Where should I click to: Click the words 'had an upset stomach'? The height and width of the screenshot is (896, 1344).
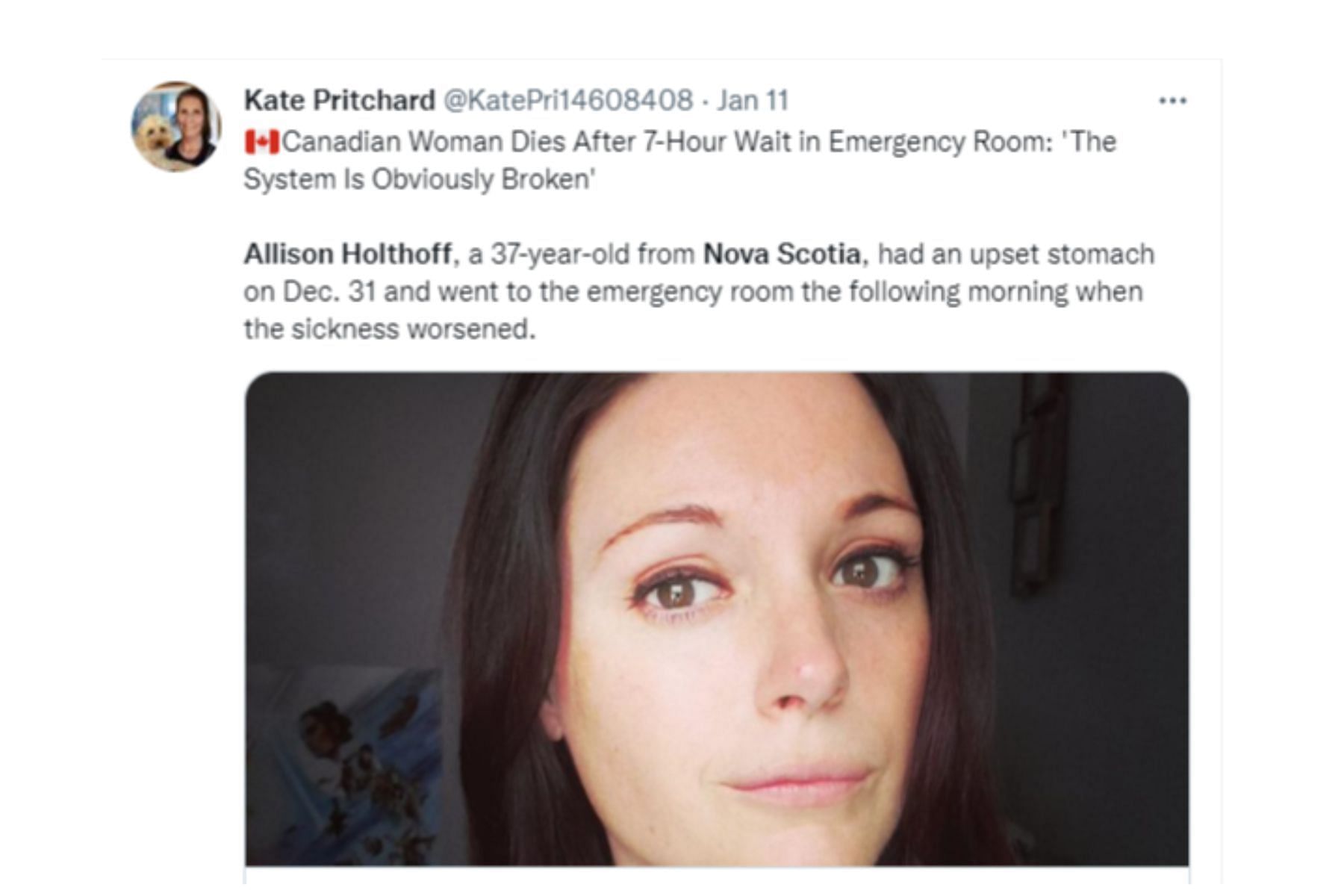coord(1016,254)
